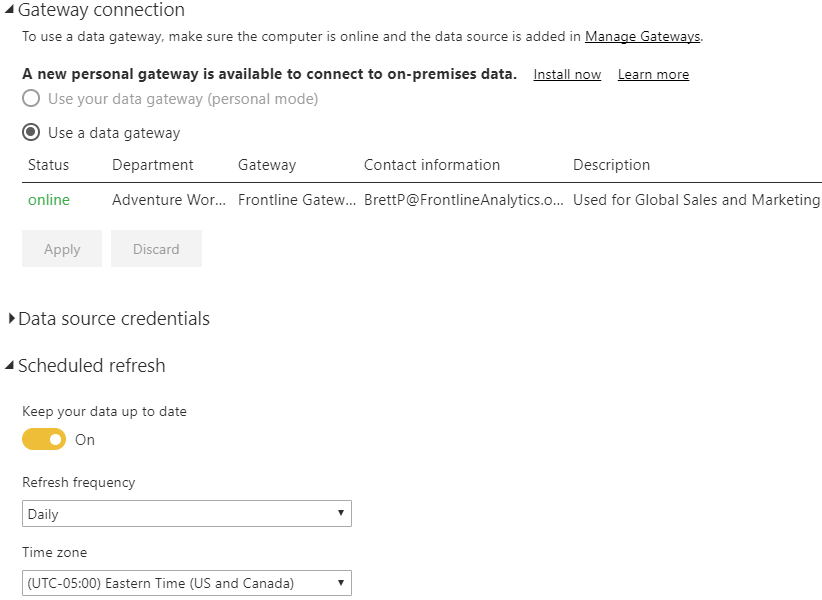The image size is (822, 600).
Task: Open the Refresh frequency dropdown
Action: [x=187, y=514]
